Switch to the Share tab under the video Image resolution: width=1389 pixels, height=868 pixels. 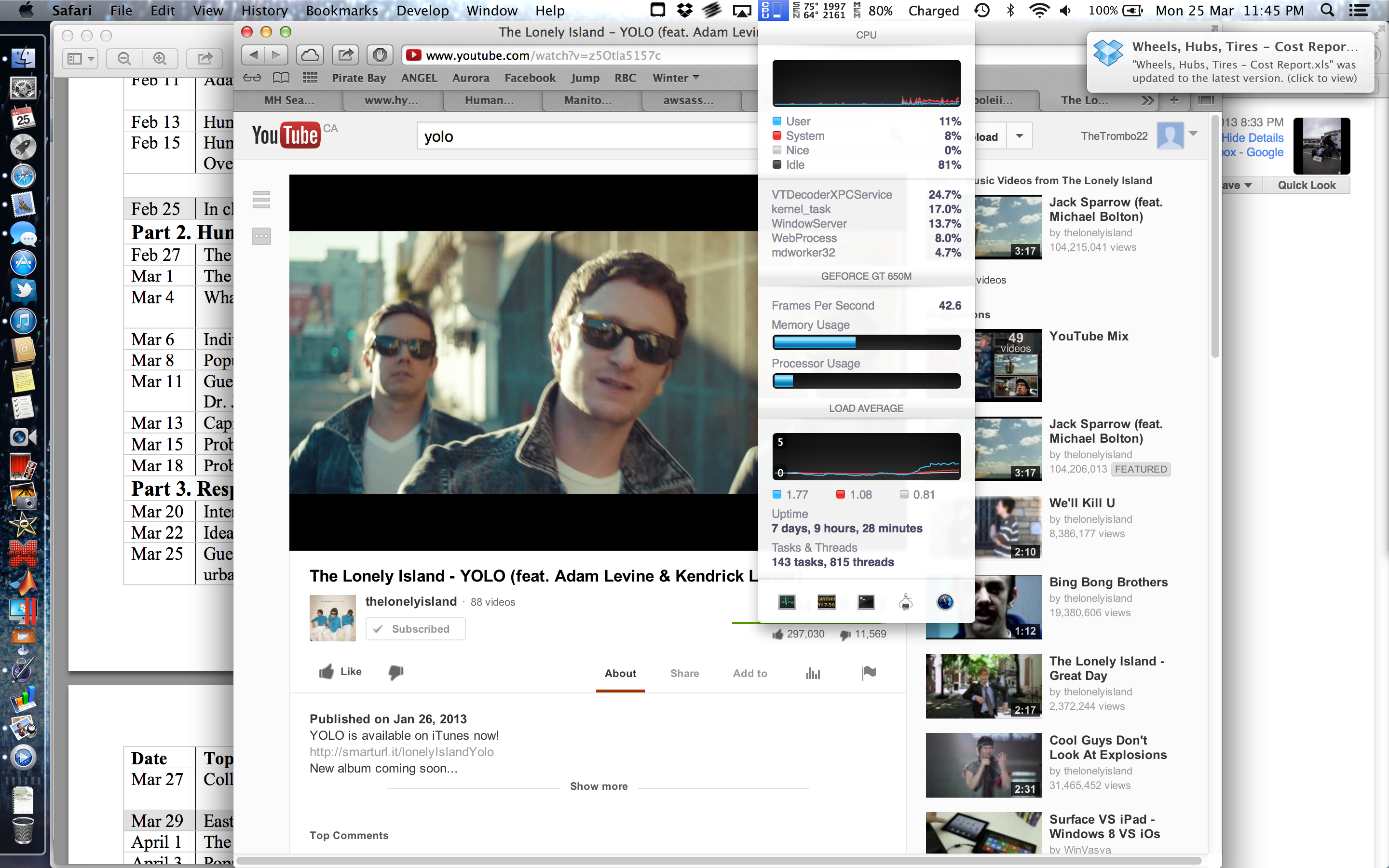[x=684, y=673]
